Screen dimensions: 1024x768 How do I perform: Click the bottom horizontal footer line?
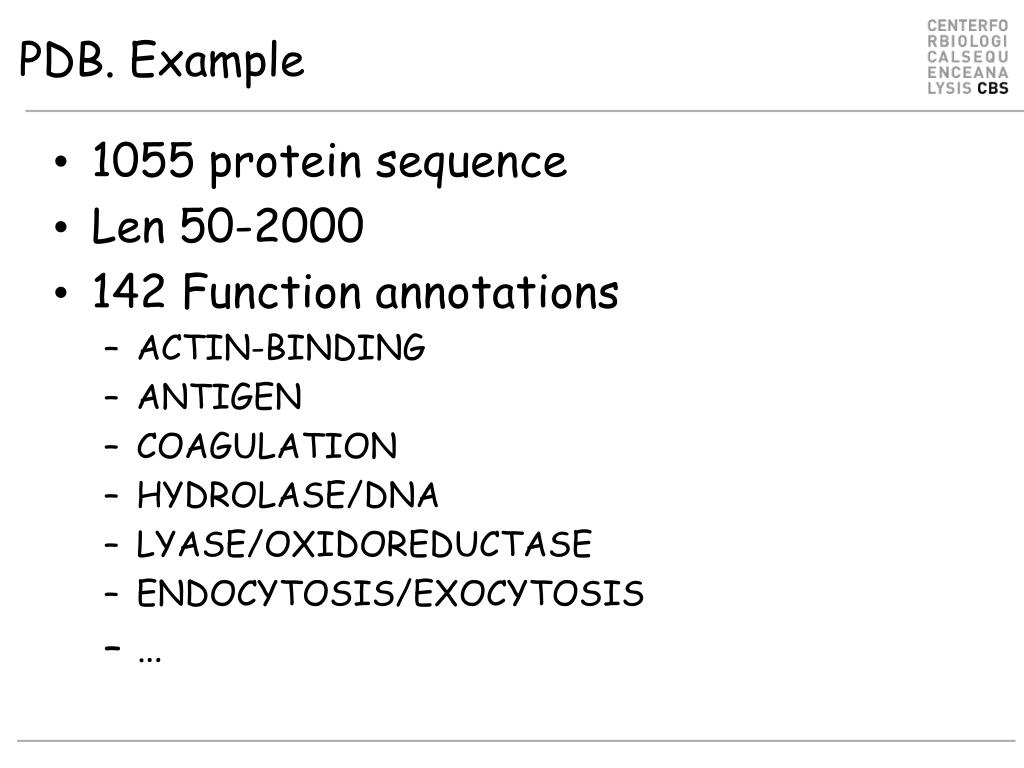click(516, 741)
